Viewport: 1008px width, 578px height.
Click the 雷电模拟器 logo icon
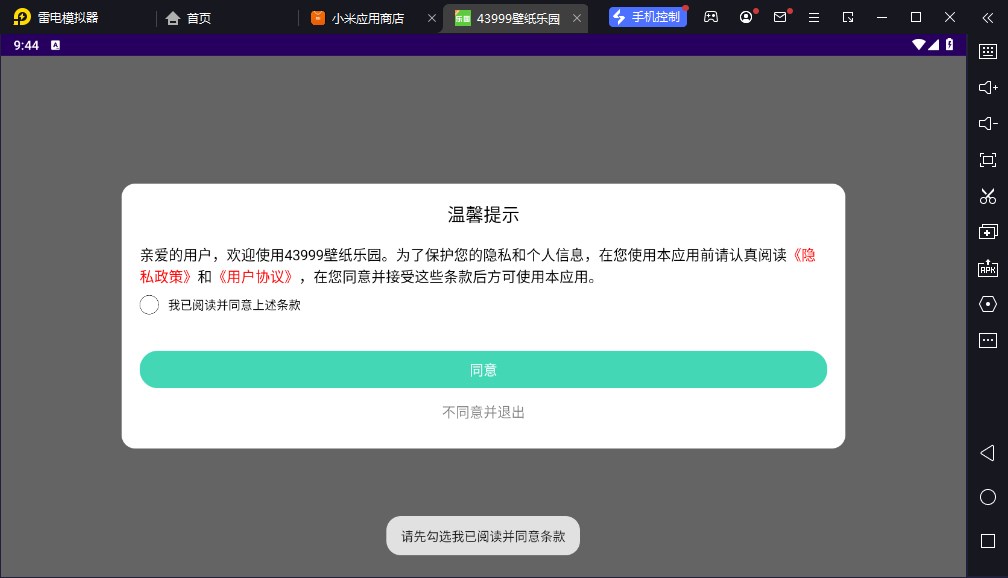click(22, 17)
